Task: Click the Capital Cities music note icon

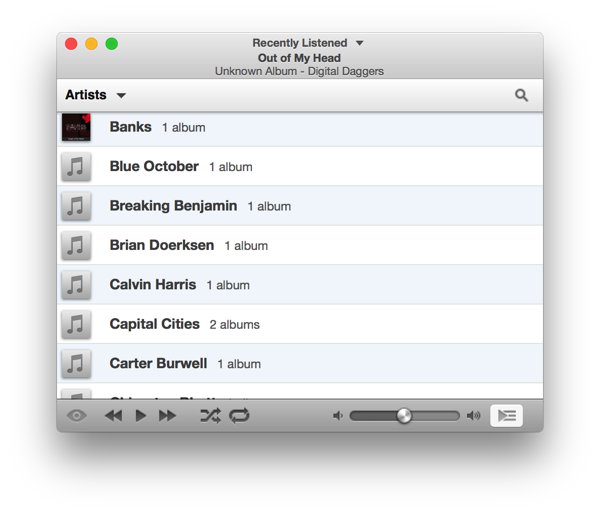Action: click(x=76, y=324)
